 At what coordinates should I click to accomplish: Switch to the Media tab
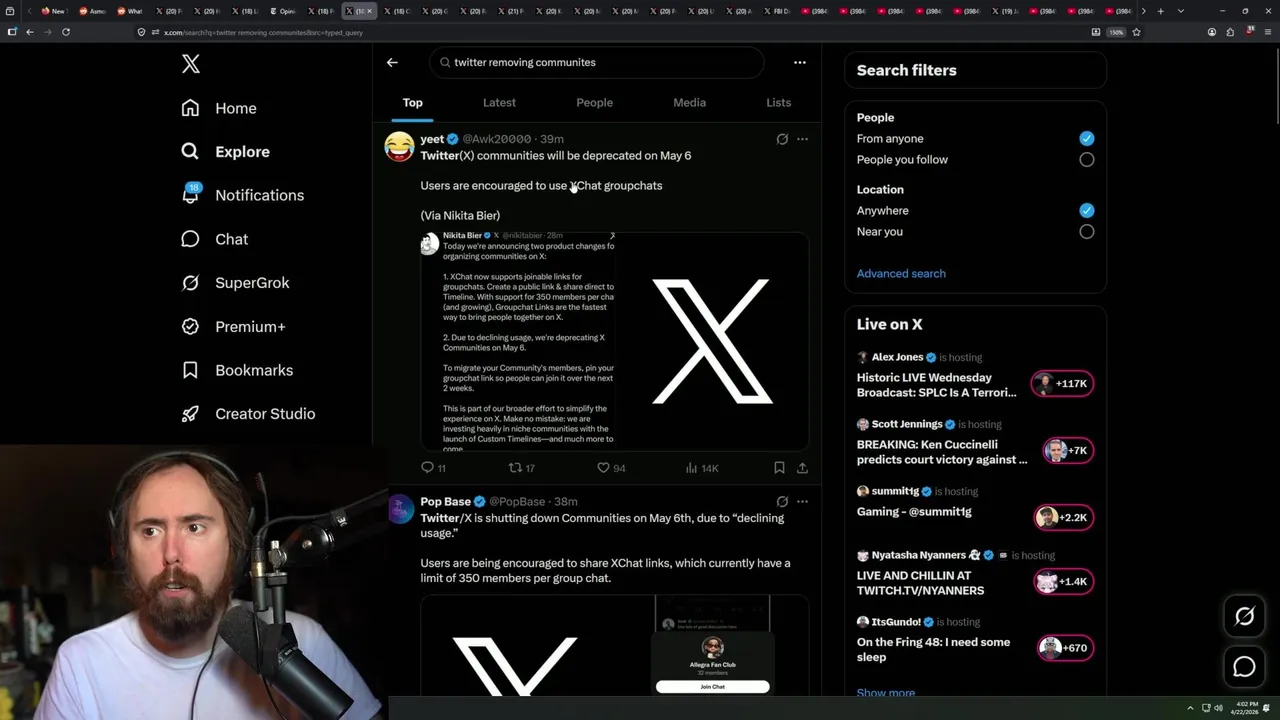(689, 103)
